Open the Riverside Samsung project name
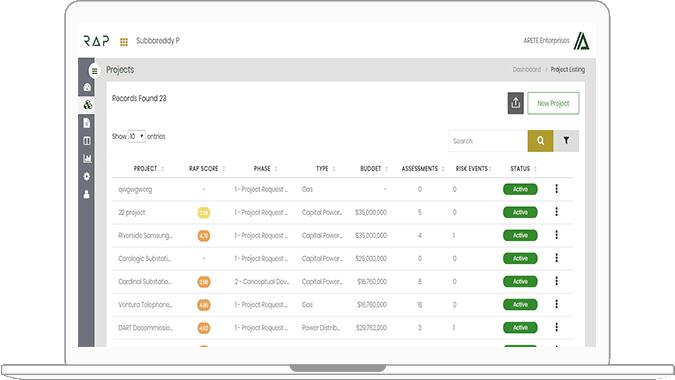Screen dimensions: 675x380 [145, 235]
